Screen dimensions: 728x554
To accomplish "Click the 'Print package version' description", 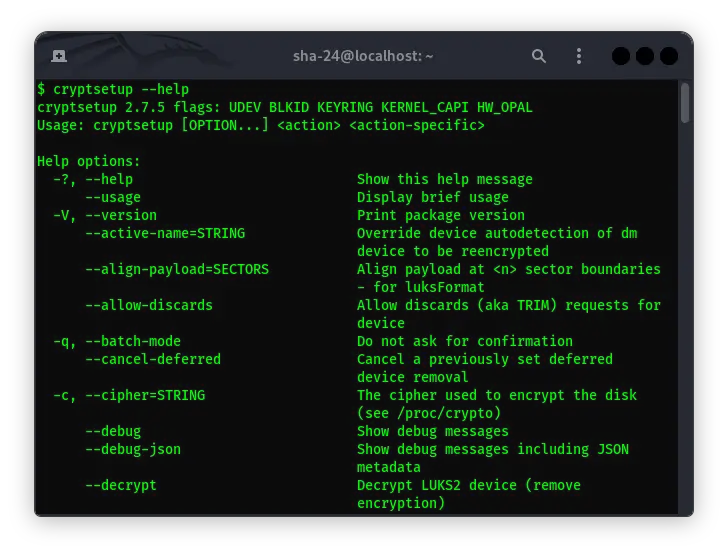I will tap(441, 215).
